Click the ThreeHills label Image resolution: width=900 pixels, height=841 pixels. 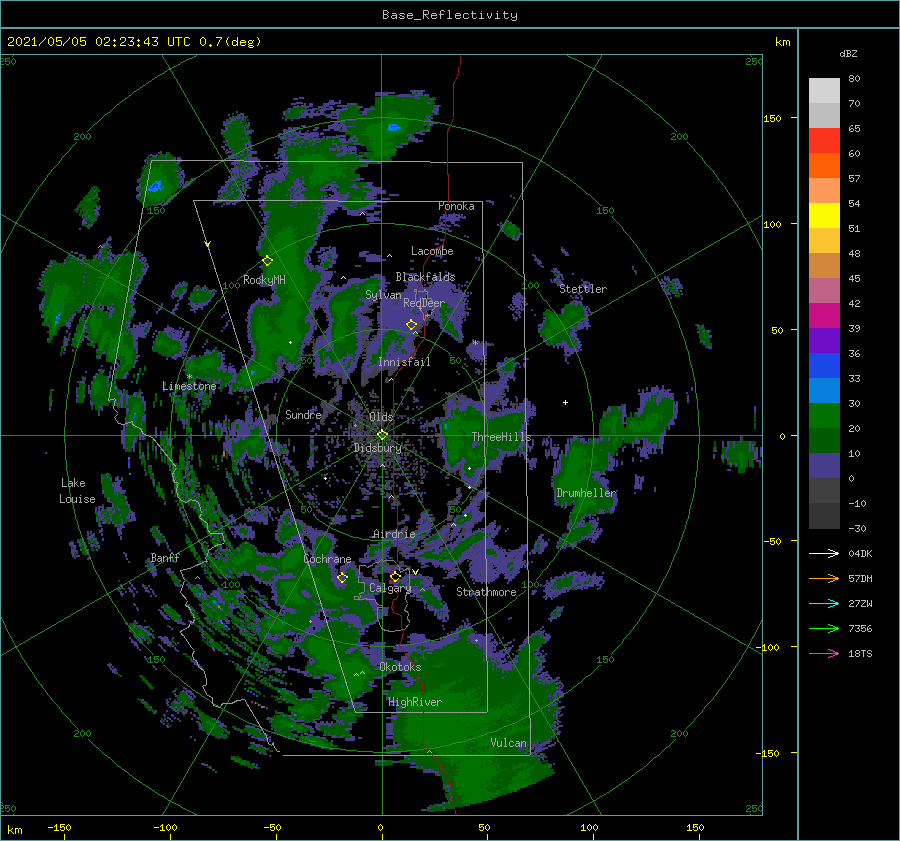coord(502,437)
